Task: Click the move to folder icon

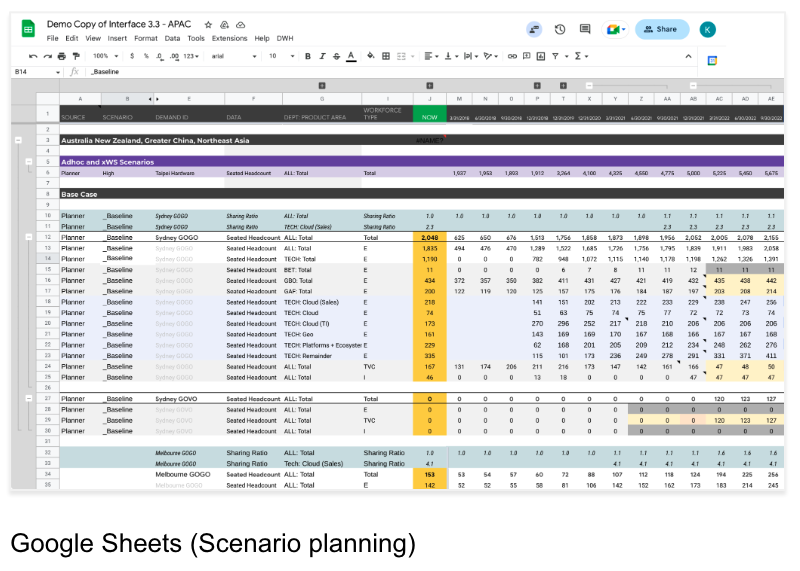Action: [224, 24]
